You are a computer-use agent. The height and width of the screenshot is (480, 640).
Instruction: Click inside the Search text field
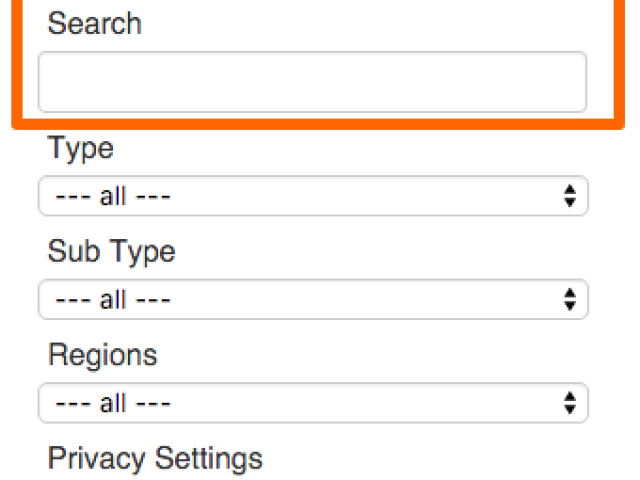(x=312, y=82)
